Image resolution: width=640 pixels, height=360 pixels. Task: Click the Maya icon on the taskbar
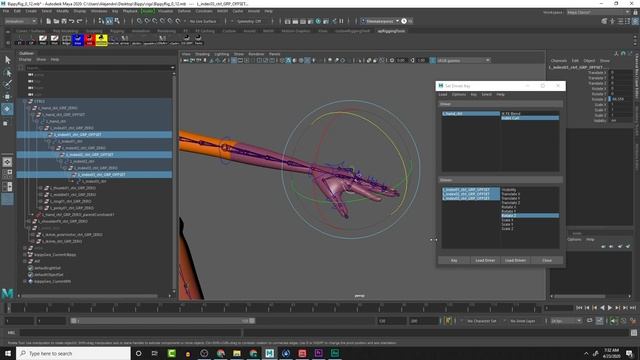(x=269, y=353)
